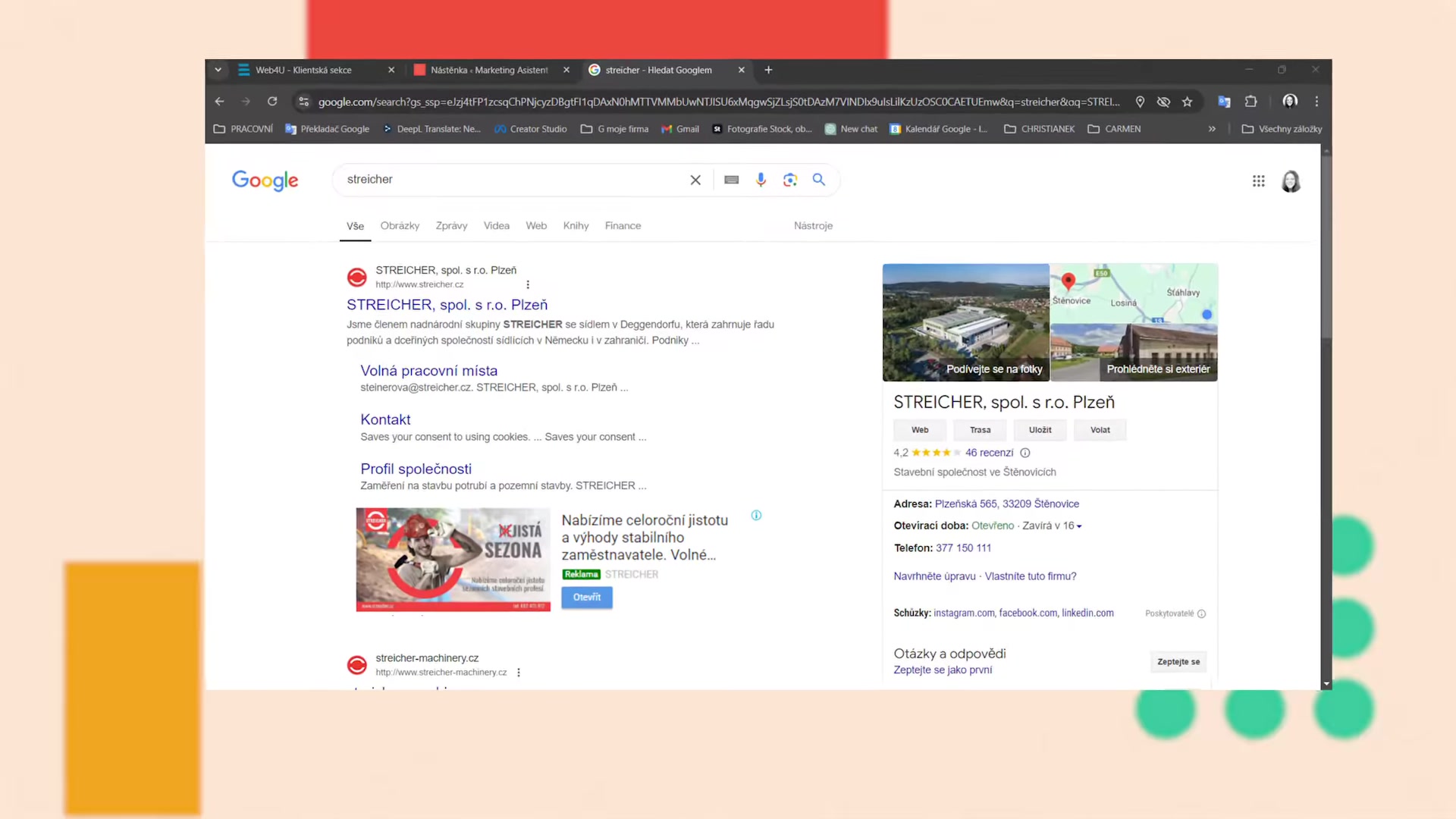
Task: Open the Prohlédněte si exteriér thumbnail
Action: (x=1134, y=353)
